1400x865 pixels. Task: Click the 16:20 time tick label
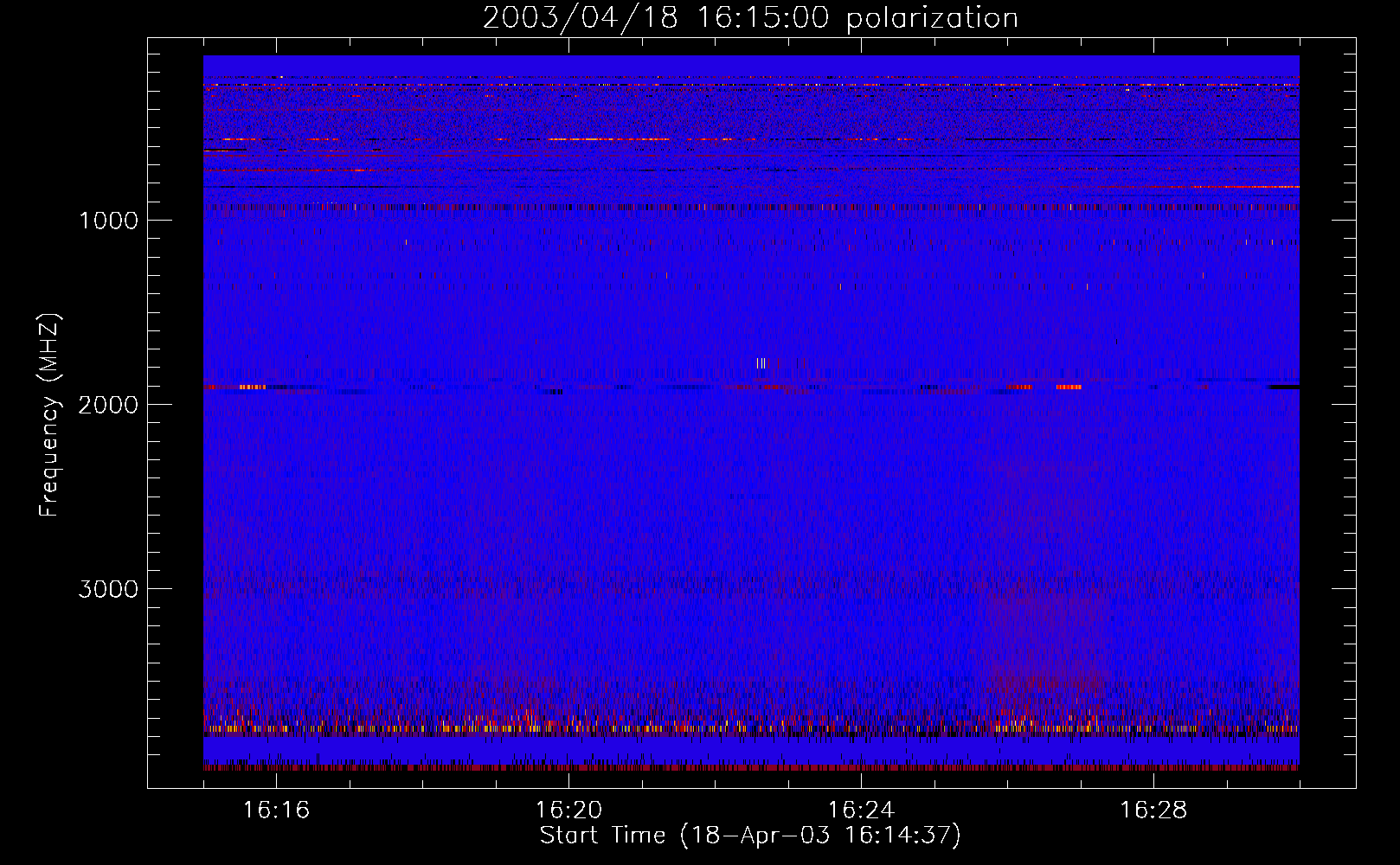tap(568, 811)
